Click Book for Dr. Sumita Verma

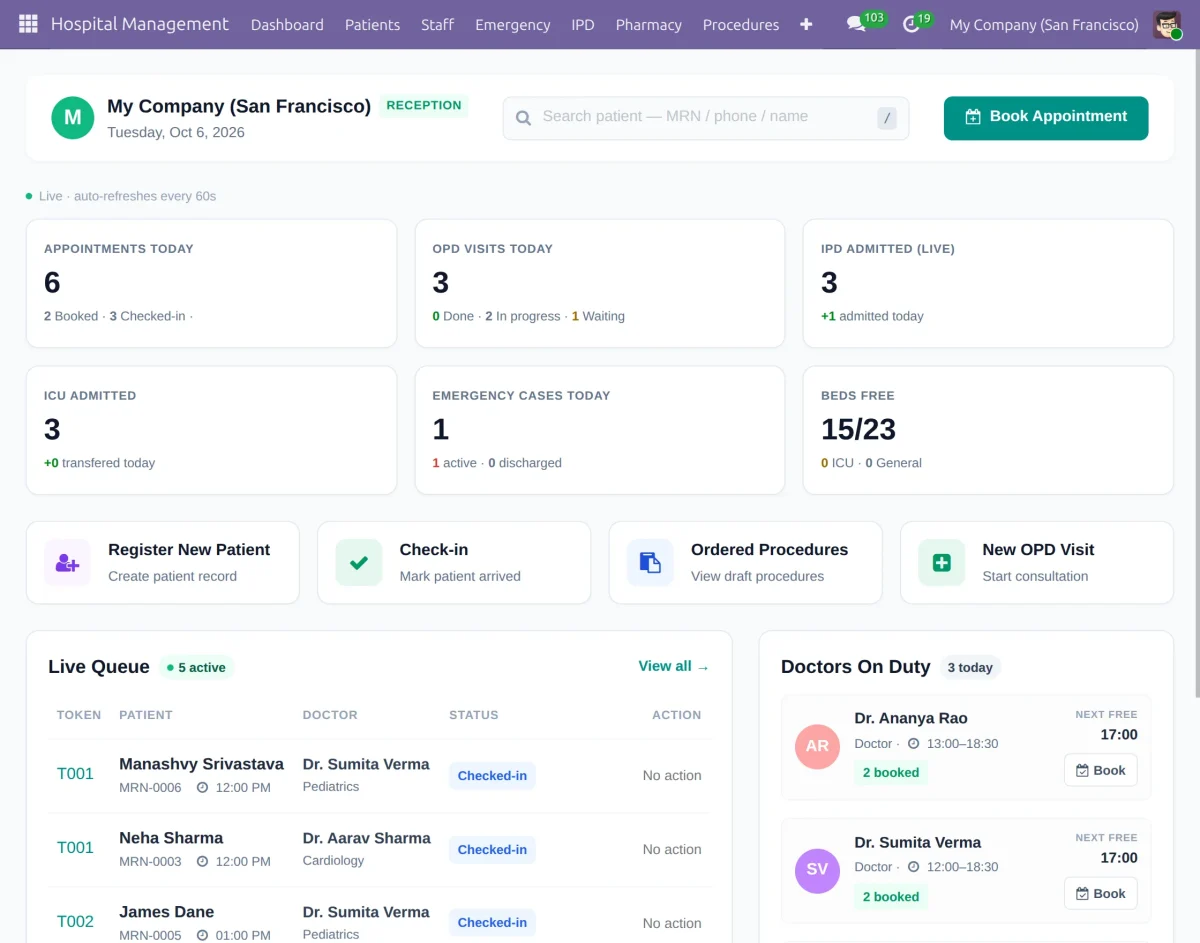[x=1100, y=894]
